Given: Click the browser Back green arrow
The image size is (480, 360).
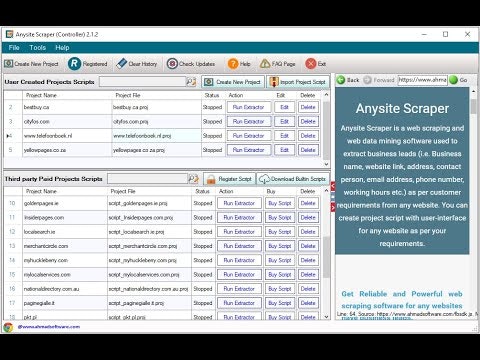Looking at the screenshot, I should pyautogui.click(x=341, y=80).
